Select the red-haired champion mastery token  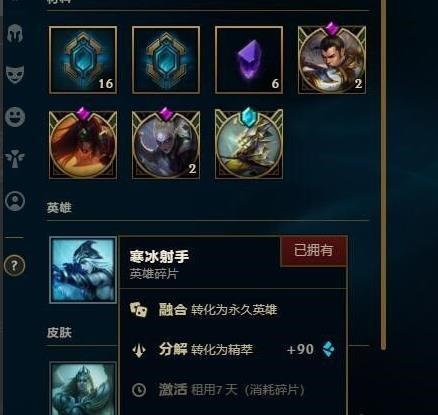pos(83,143)
